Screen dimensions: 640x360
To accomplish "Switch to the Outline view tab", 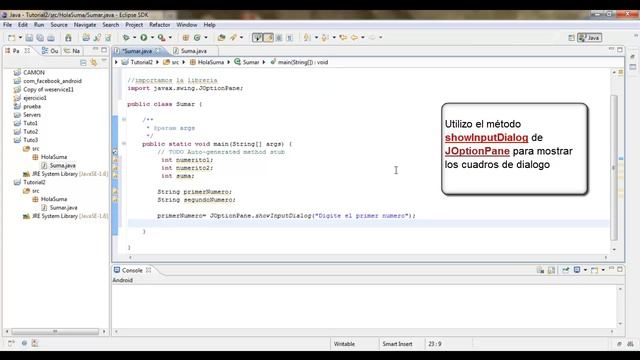I will coord(50,51).
